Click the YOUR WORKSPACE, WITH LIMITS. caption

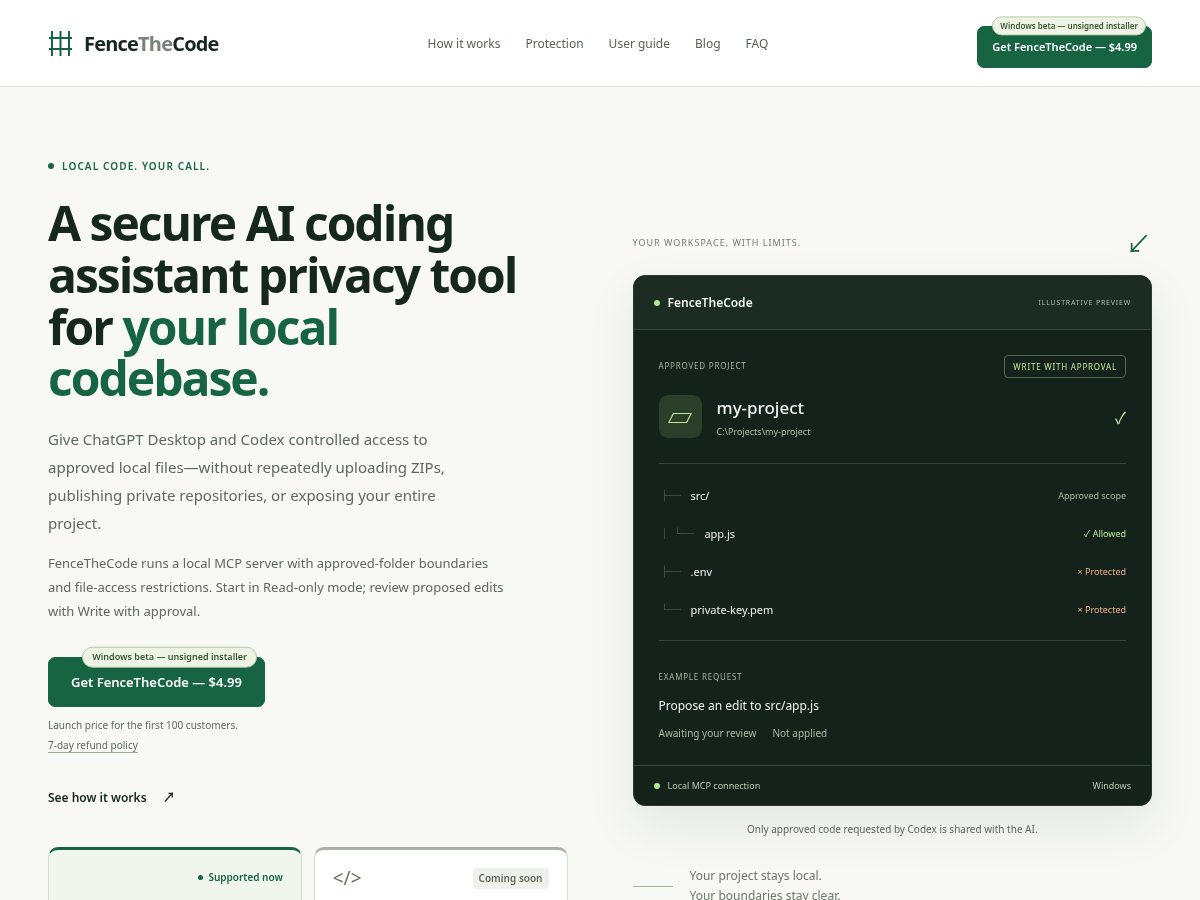point(716,243)
